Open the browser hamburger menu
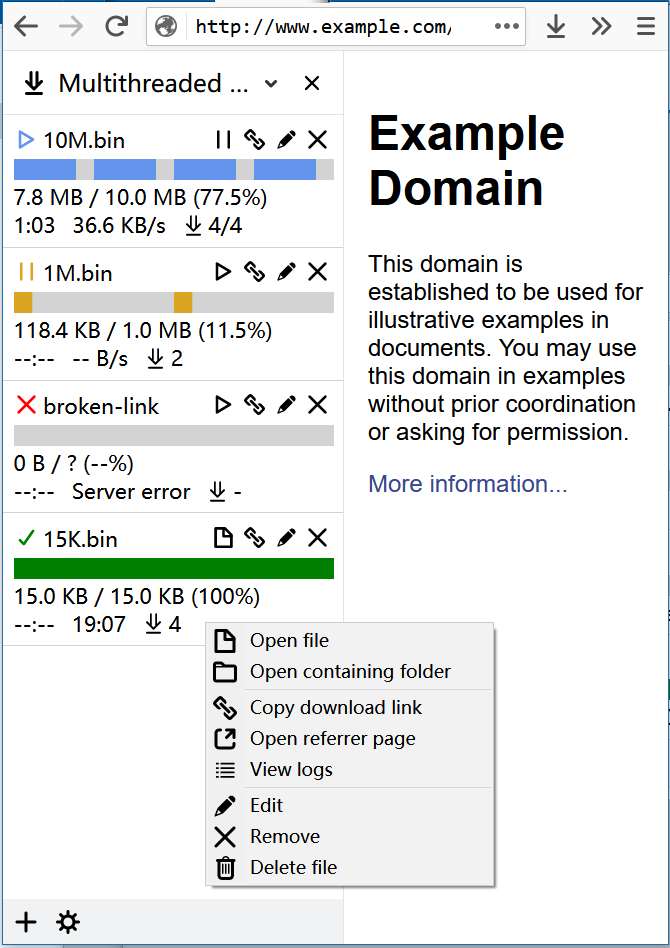Image resolution: width=670 pixels, height=948 pixels. coord(646,26)
